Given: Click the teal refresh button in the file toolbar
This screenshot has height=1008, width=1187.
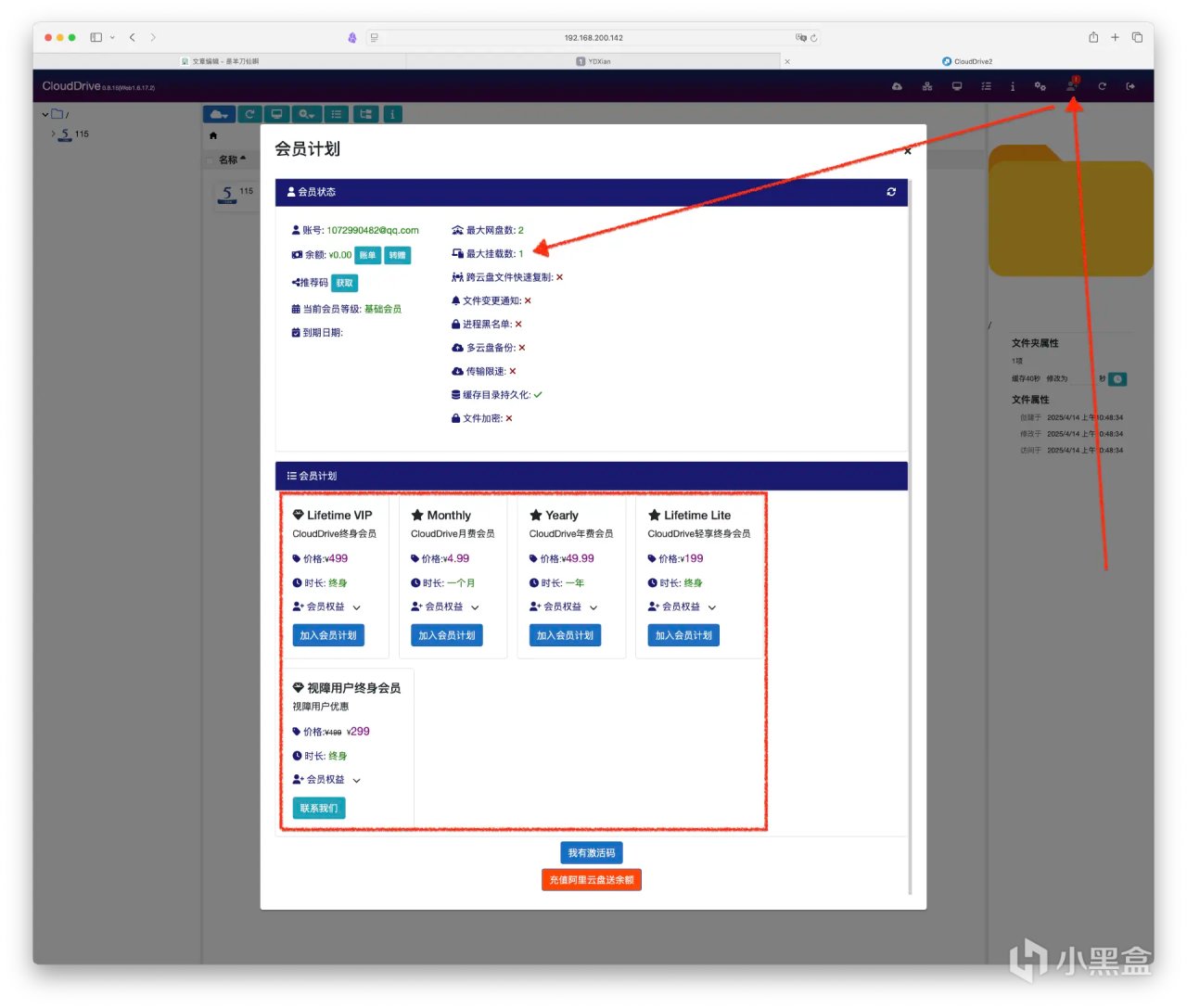Looking at the screenshot, I should click(249, 114).
